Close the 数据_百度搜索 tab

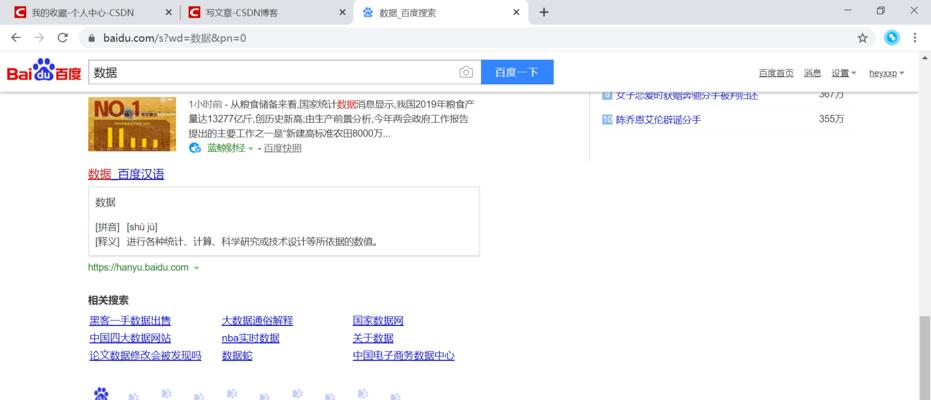[517, 12]
